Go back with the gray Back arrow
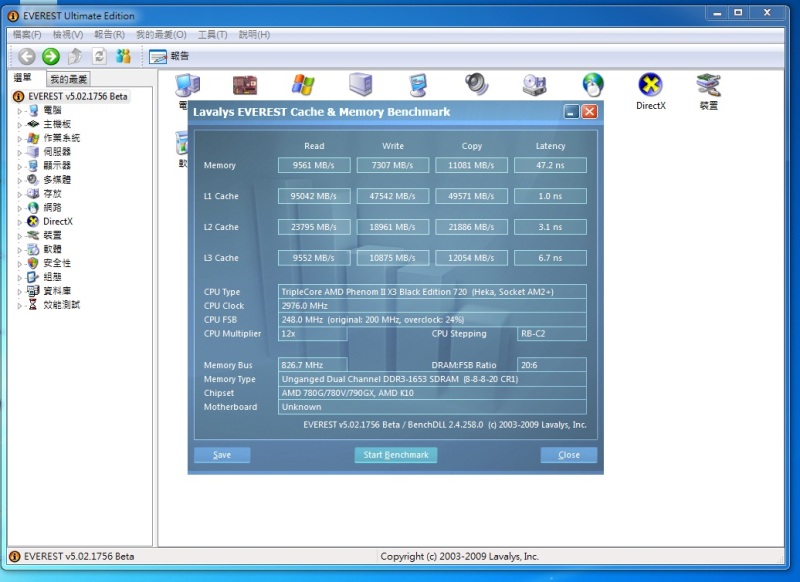The image size is (800, 582). (x=27, y=56)
